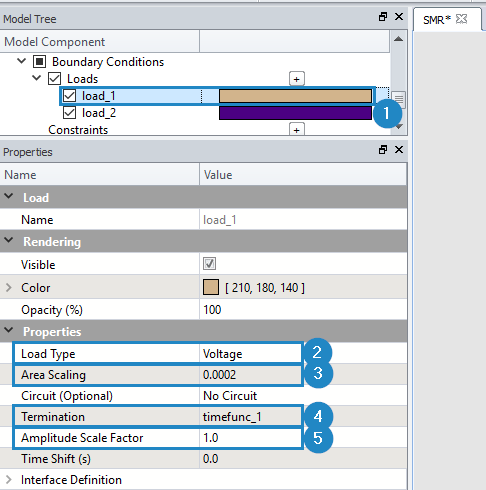Switch to the SMR tab

[x=437, y=20]
